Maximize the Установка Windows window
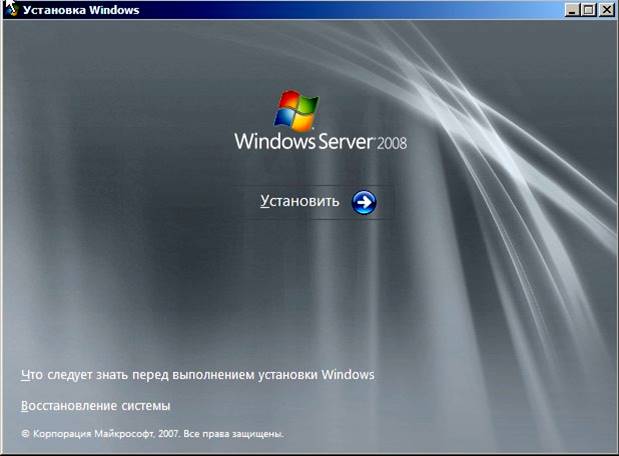619x456 pixels. click(x=589, y=9)
